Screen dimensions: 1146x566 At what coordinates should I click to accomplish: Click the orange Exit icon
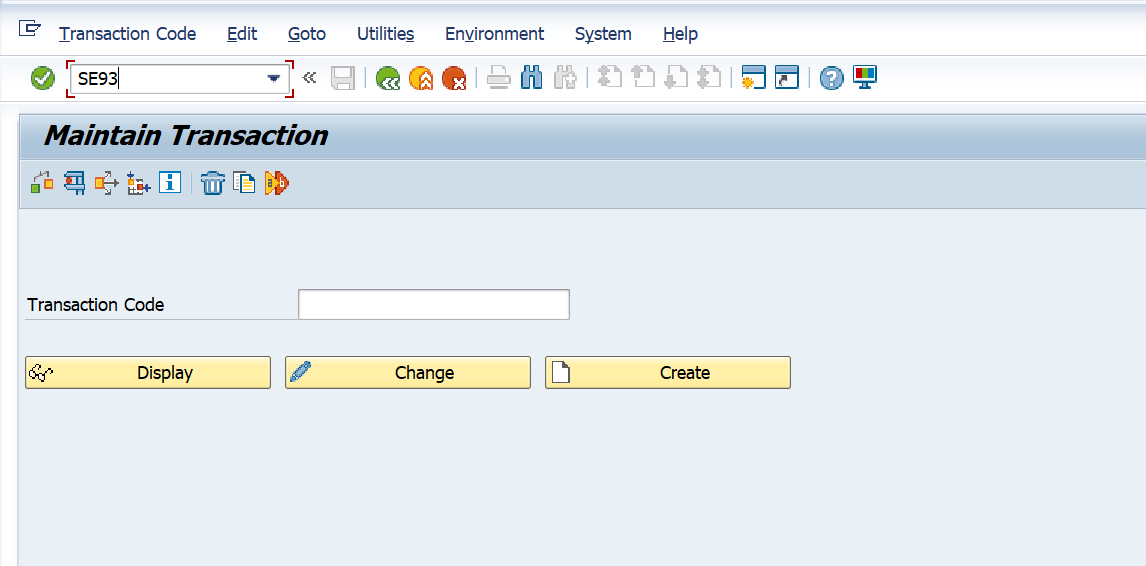tap(421, 78)
